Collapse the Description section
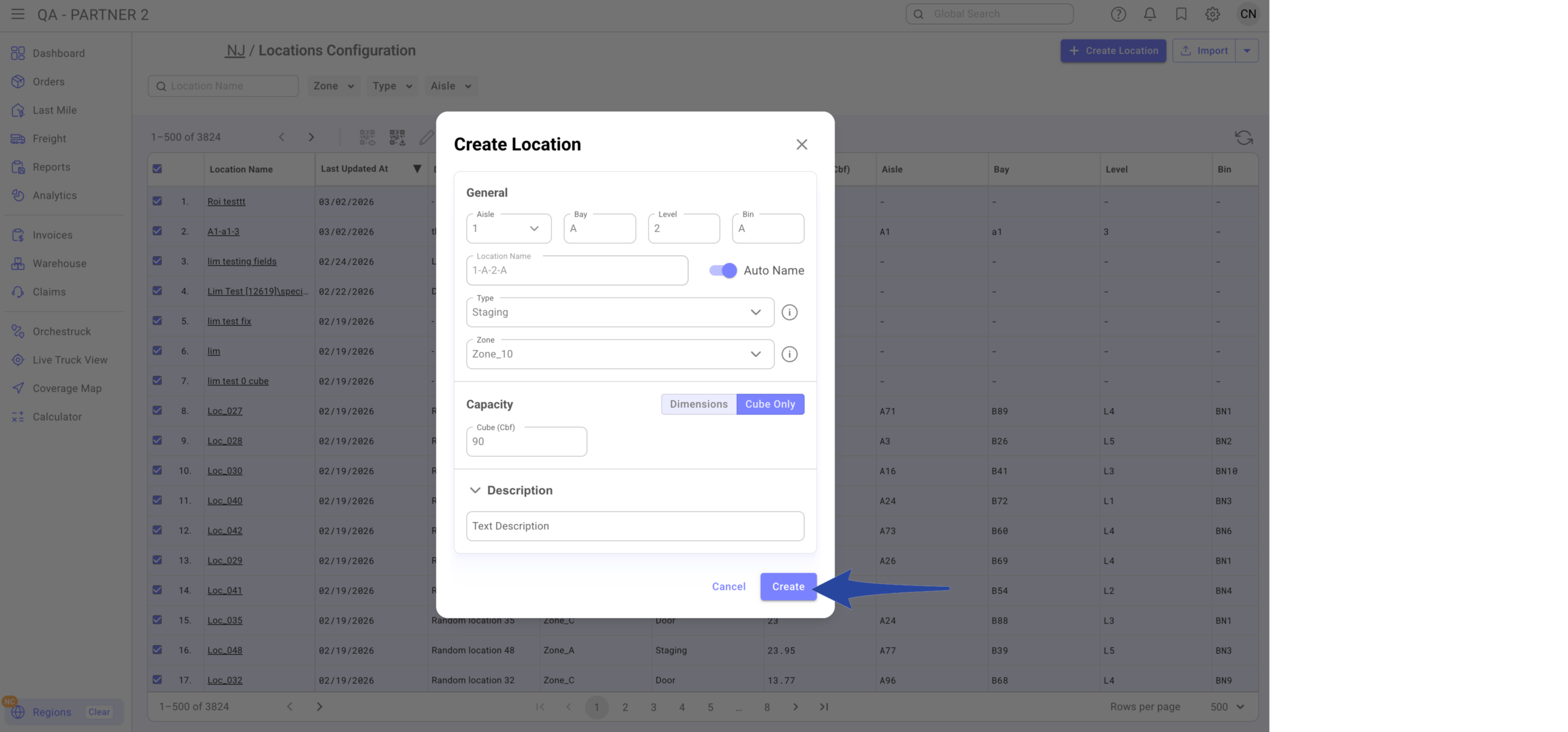This screenshot has height=732, width=1568. [x=475, y=490]
